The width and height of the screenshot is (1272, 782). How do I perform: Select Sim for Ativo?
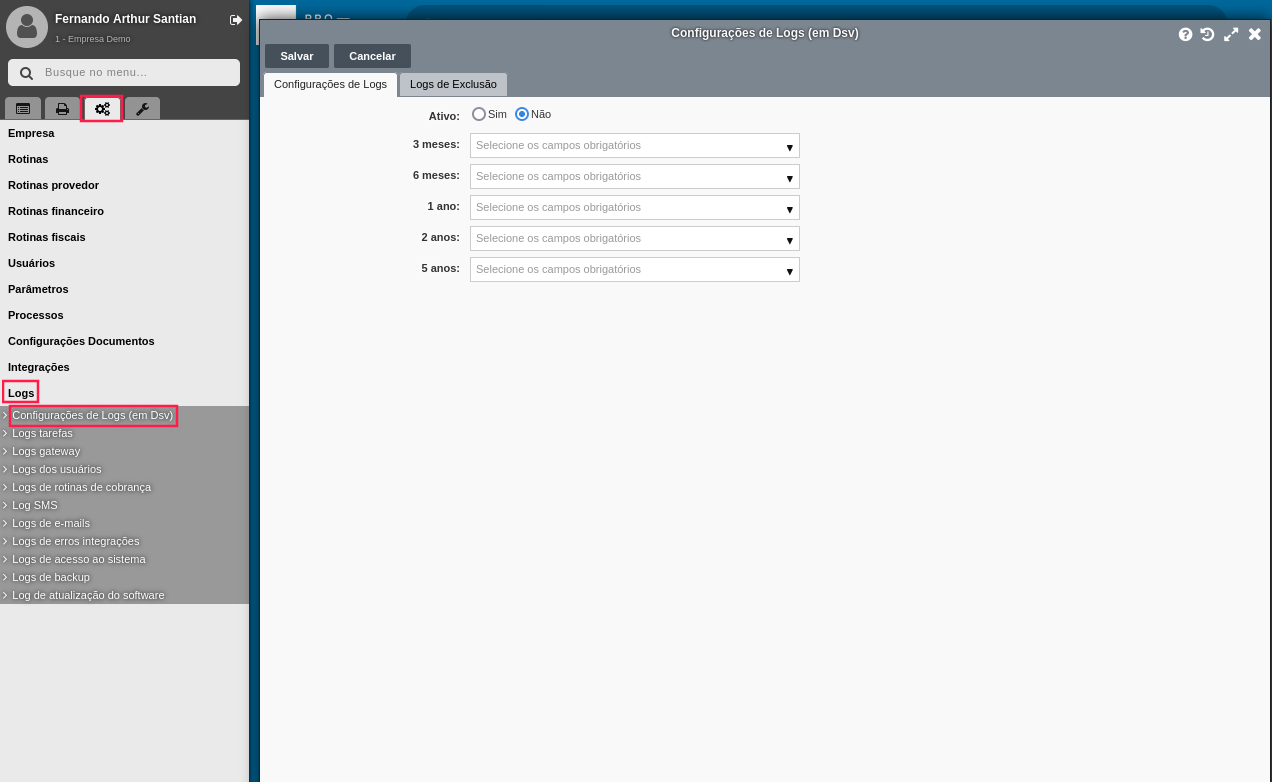coord(479,114)
